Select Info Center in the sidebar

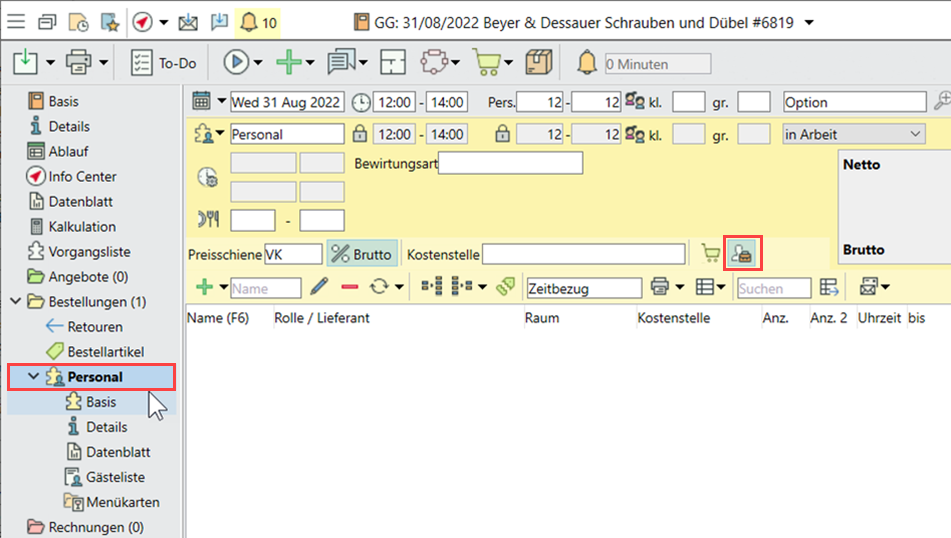pyautogui.click(x=82, y=176)
